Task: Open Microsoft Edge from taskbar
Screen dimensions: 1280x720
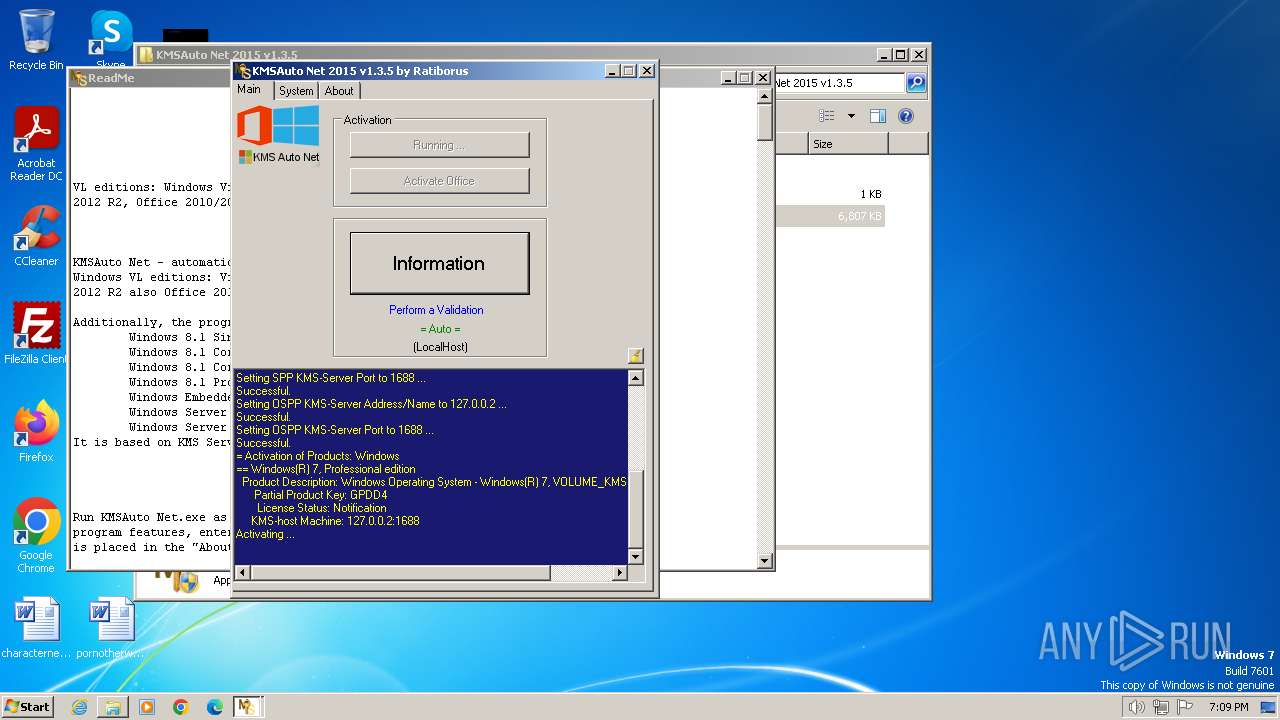Action: [x=215, y=707]
